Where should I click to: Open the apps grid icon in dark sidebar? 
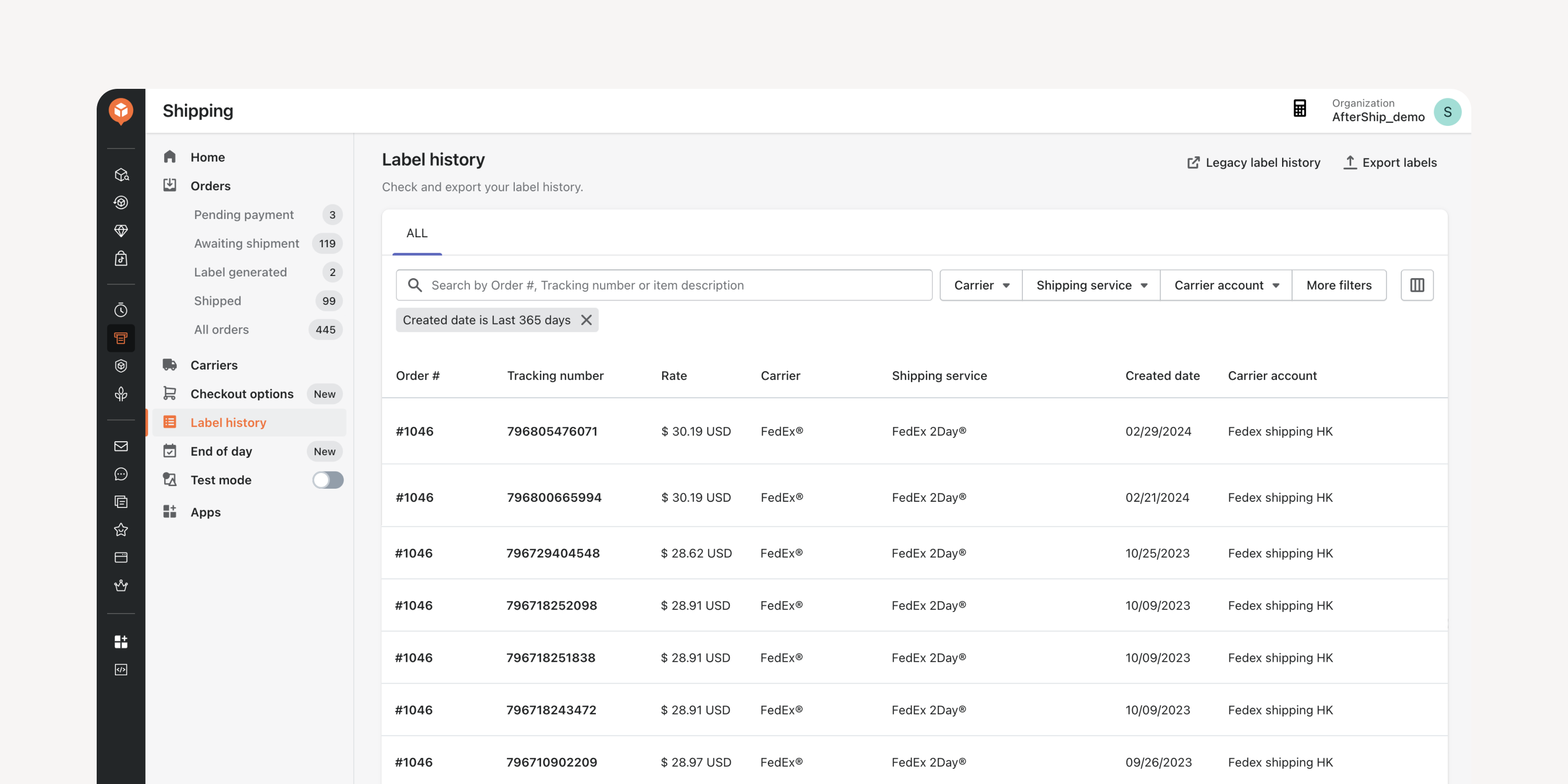click(x=121, y=641)
